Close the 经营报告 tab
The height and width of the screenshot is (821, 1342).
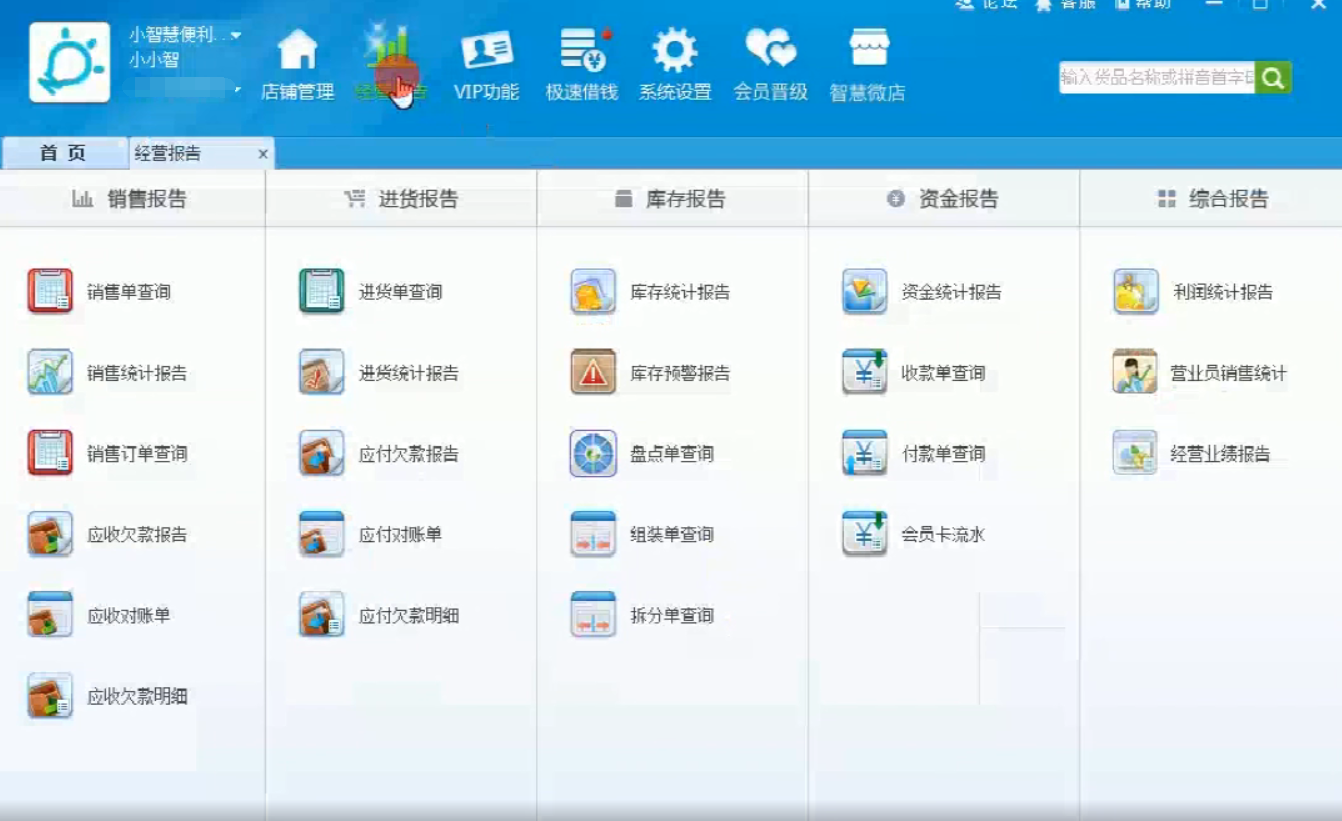coord(261,154)
